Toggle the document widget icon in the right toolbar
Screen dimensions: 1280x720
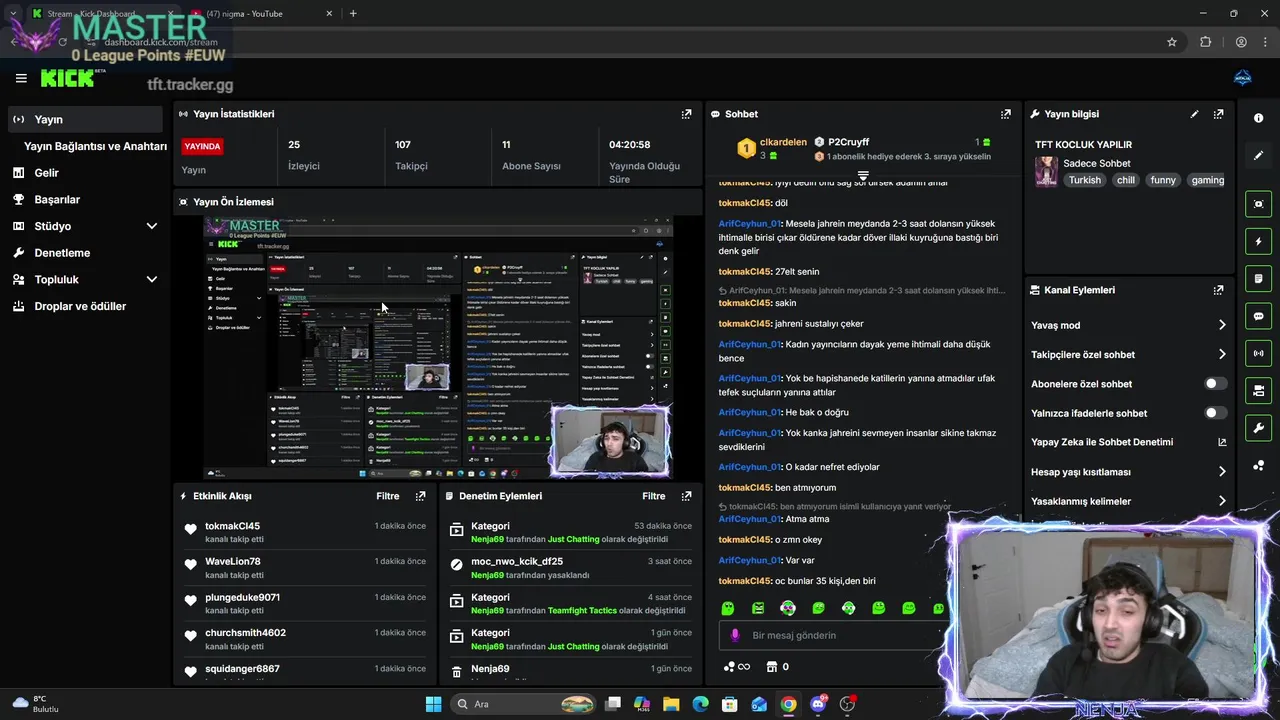[x=1258, y=278]
